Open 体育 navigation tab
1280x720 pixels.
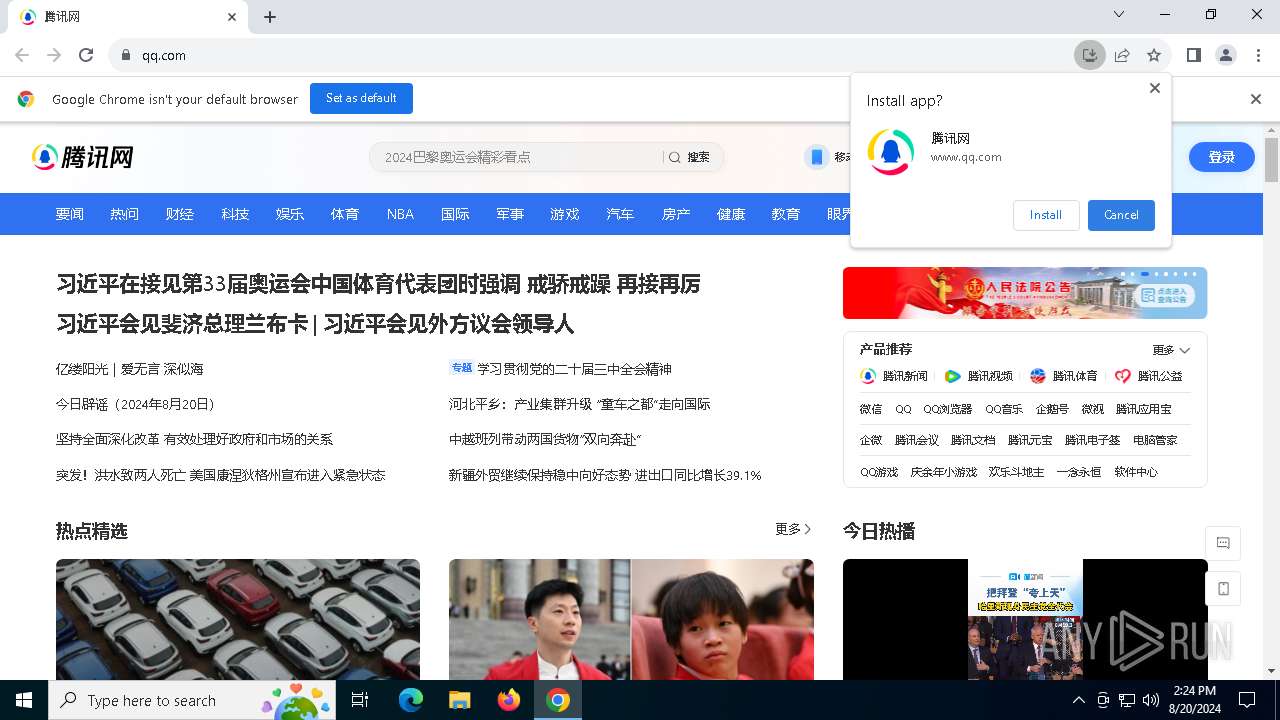click(x=345, y=214)
